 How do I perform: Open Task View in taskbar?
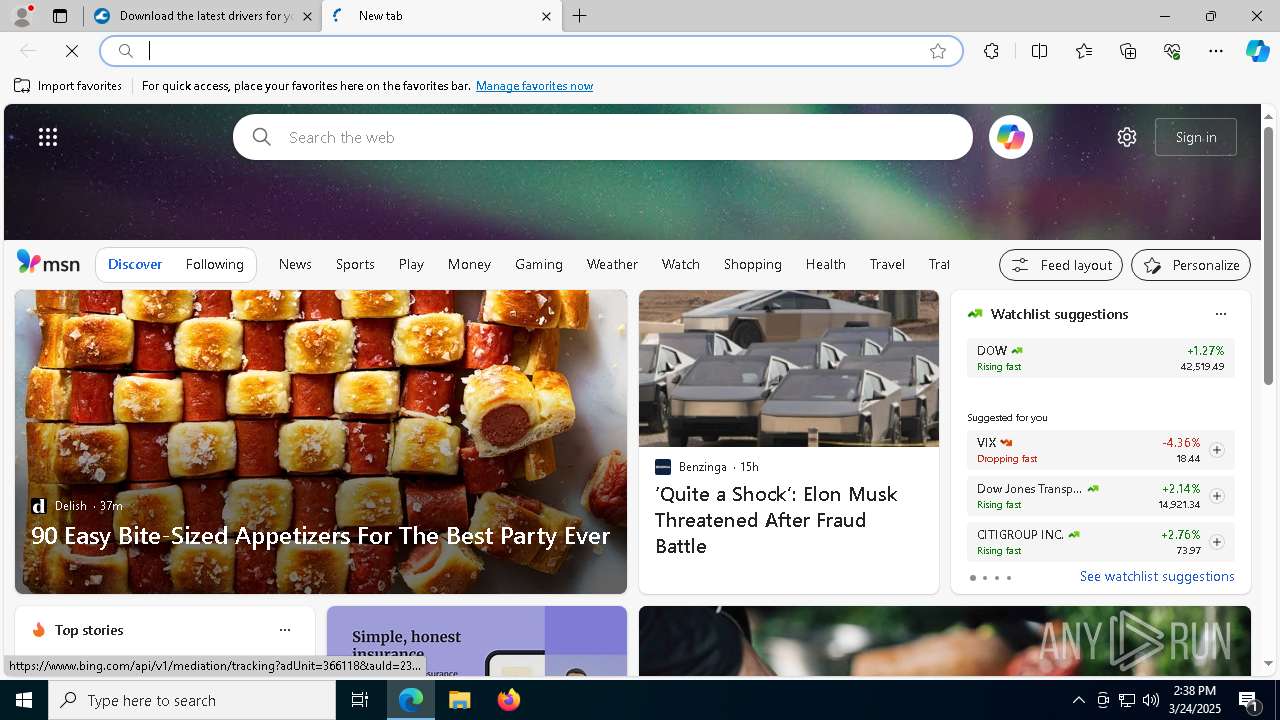[x=360, y=700]
